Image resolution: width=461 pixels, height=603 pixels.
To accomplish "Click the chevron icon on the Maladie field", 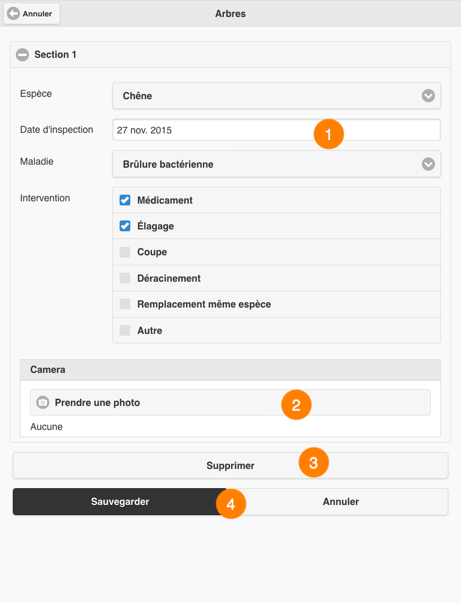I will click(428, 164).
